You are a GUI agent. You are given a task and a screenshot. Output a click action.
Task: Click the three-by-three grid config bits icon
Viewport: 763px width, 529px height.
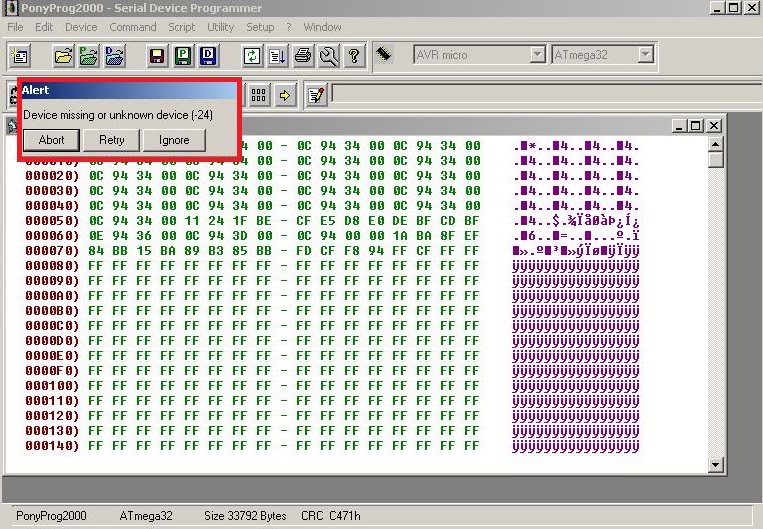click(x=258, y=95)
